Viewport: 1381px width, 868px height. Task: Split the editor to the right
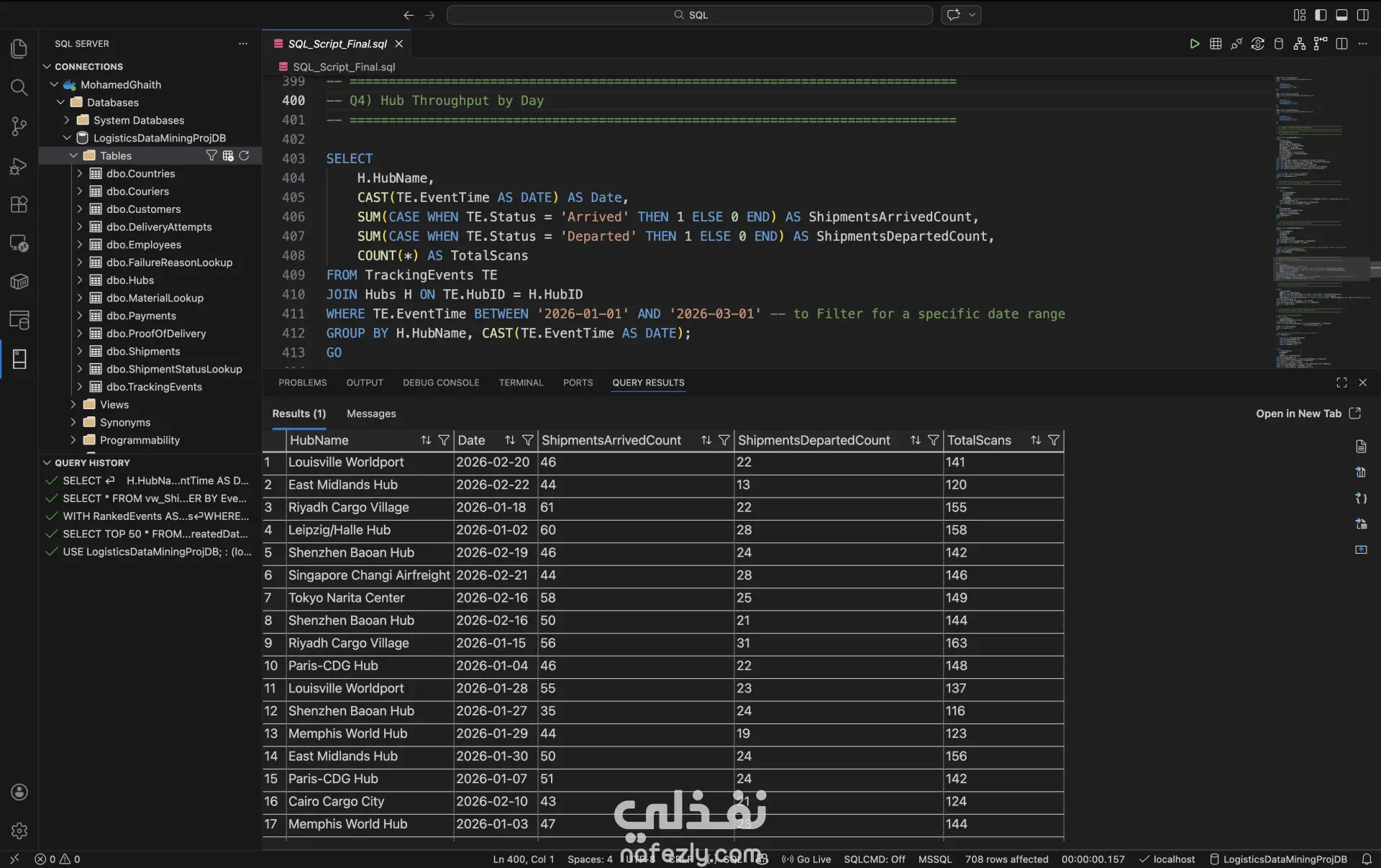(1341, 44)
